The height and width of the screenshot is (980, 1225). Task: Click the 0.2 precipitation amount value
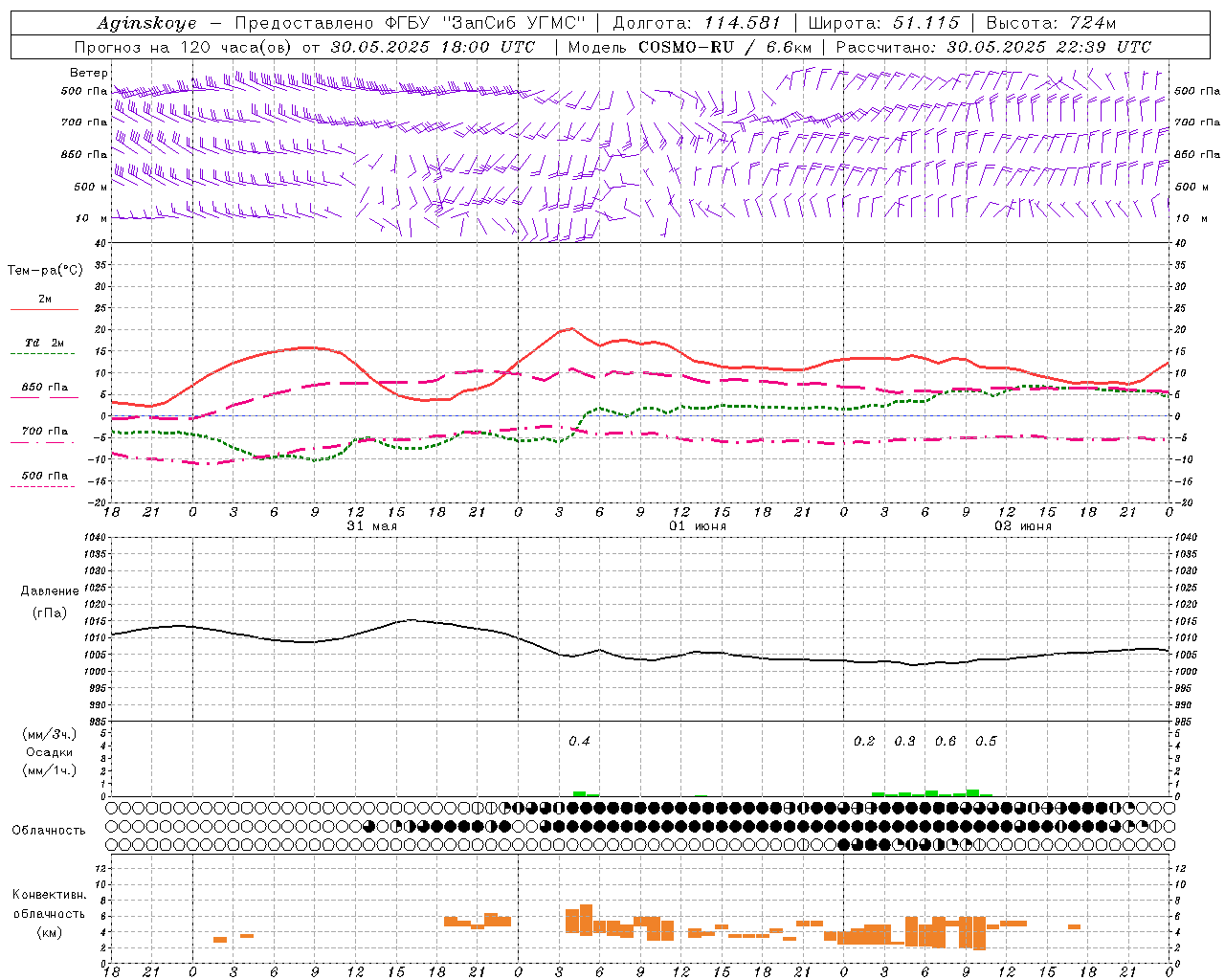point(864,742)
